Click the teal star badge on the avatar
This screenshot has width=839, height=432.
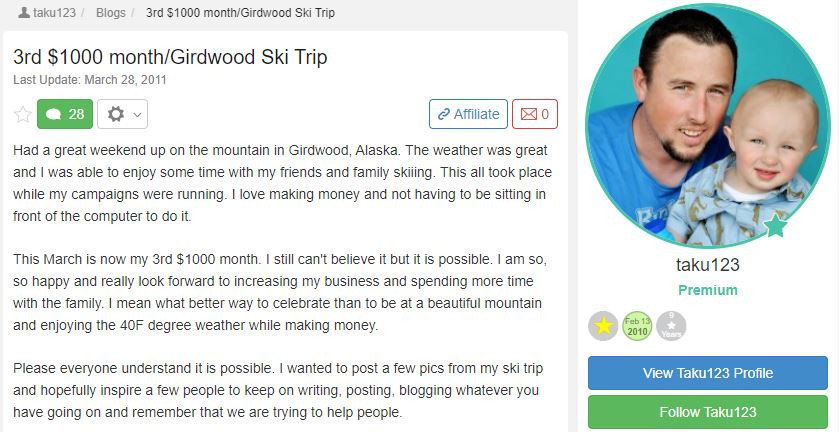[x=775, y=225]
